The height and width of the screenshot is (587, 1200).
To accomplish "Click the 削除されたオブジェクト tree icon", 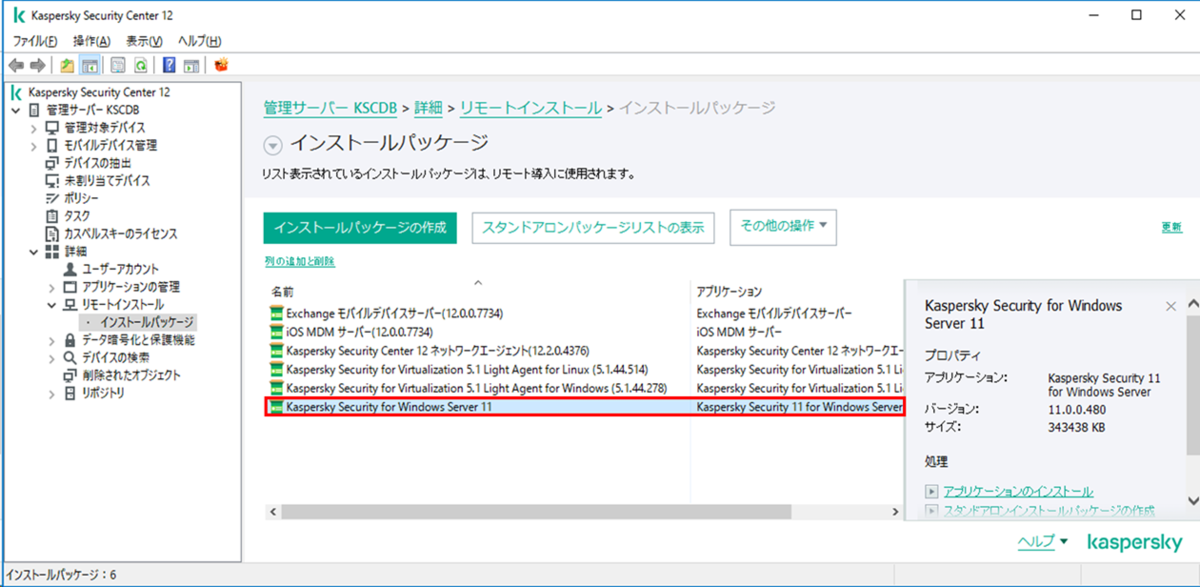I will pos(70,375).
